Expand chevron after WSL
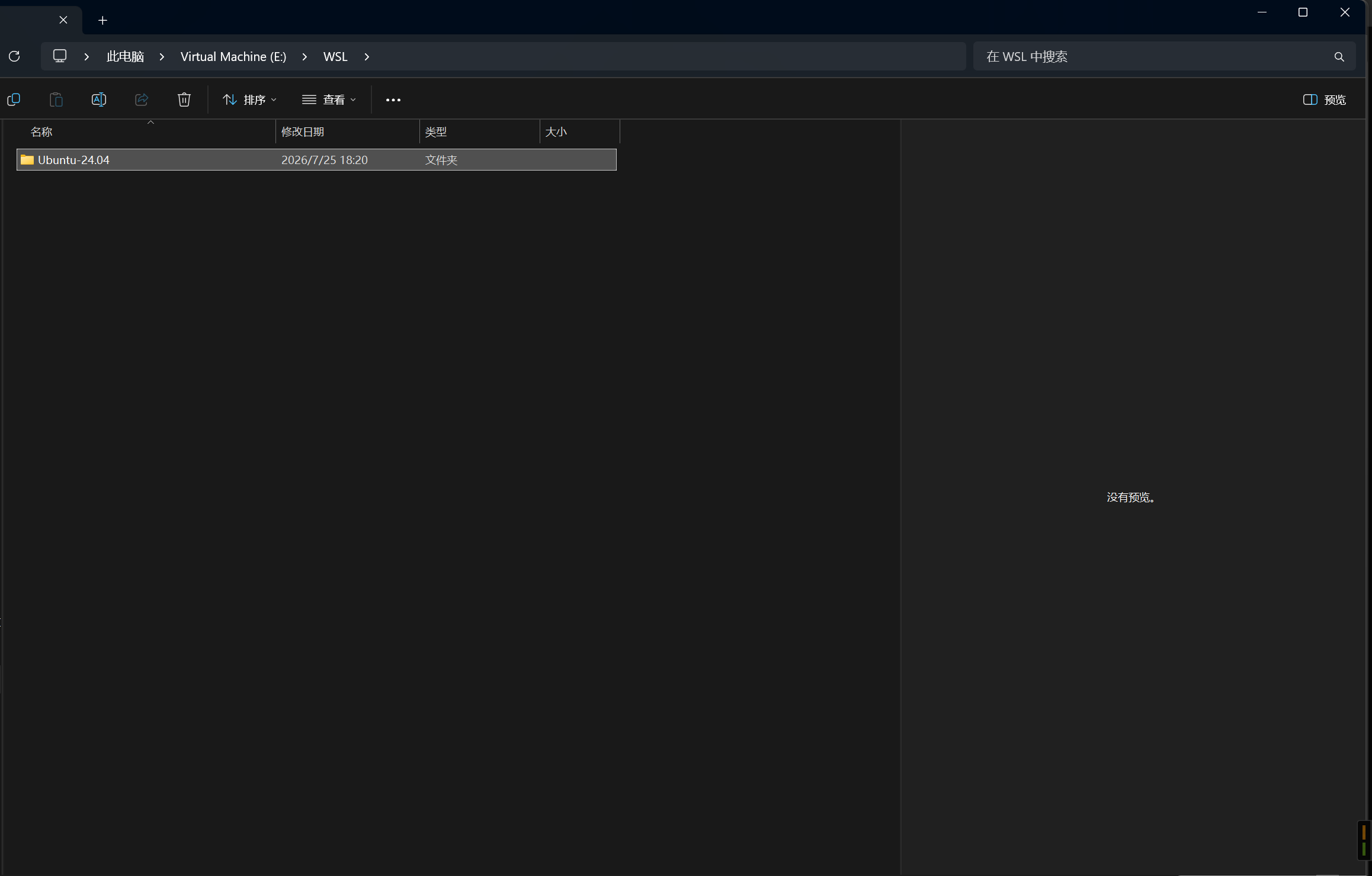The height and width of the screenshot is (876, 1372). 367,56
